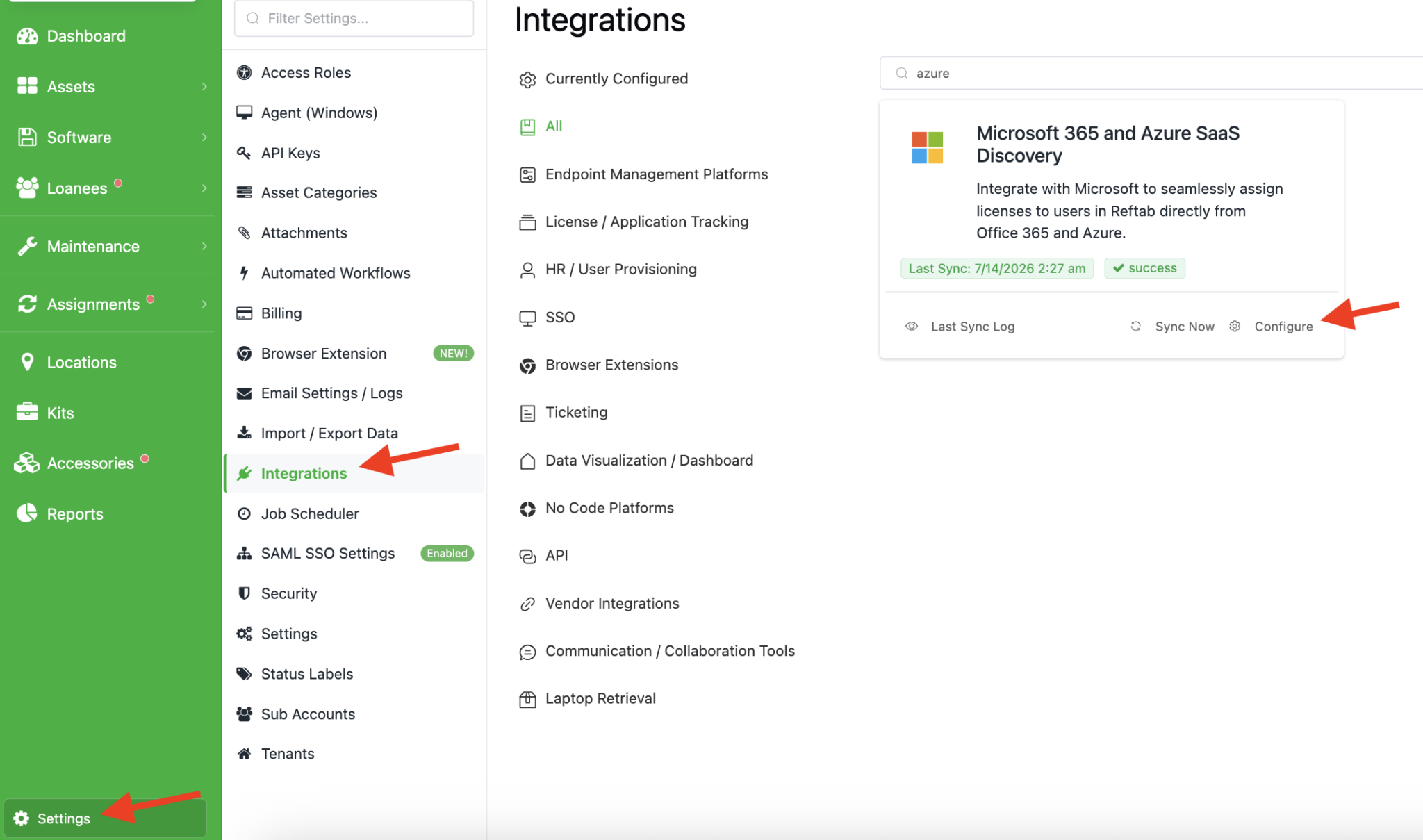Click the integrations search box containing azure
Screen dimensions: 1423x840
point(1151,73)
